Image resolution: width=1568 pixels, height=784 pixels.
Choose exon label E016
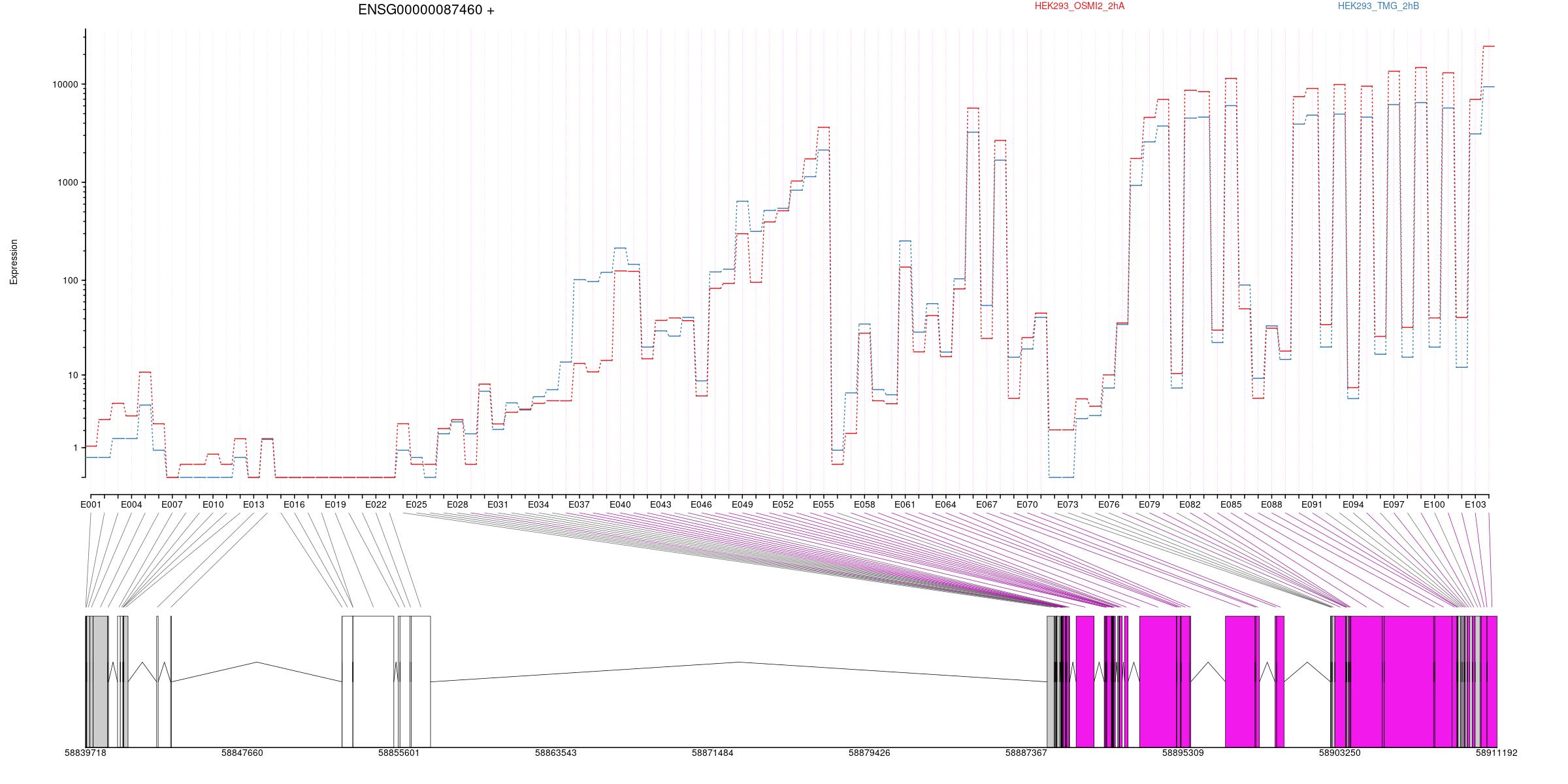[294, 505]
